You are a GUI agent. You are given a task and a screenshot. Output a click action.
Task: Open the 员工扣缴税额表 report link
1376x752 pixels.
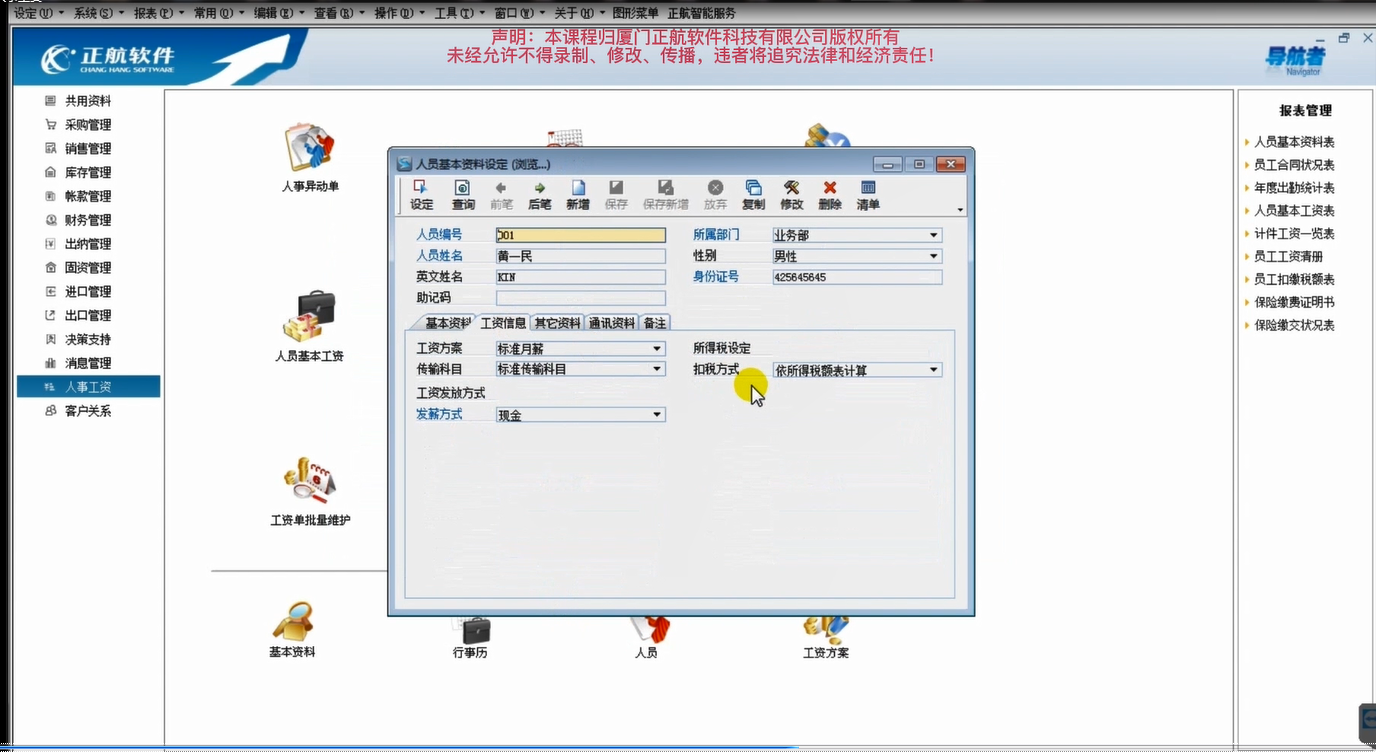[x=1294, y=280]
